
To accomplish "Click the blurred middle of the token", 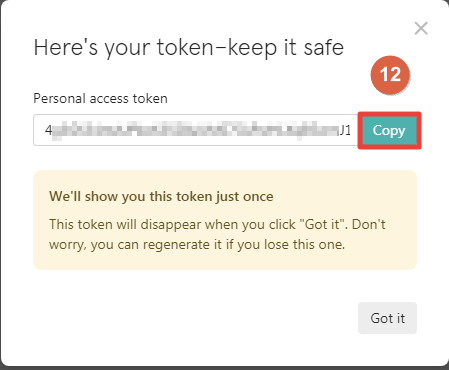I will tap(196, 130).
